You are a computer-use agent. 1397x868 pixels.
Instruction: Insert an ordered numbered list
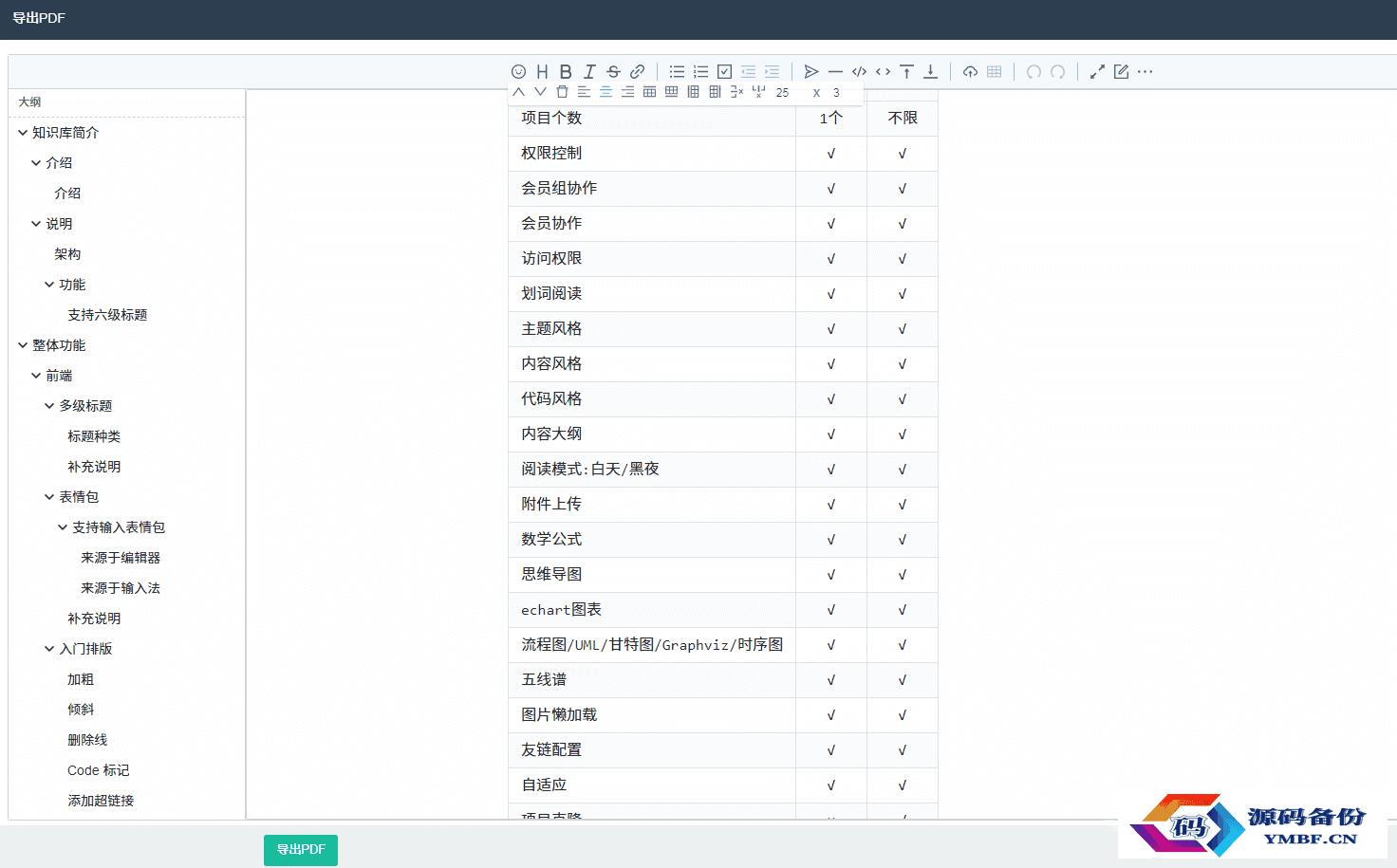click(x=700, y=72)
